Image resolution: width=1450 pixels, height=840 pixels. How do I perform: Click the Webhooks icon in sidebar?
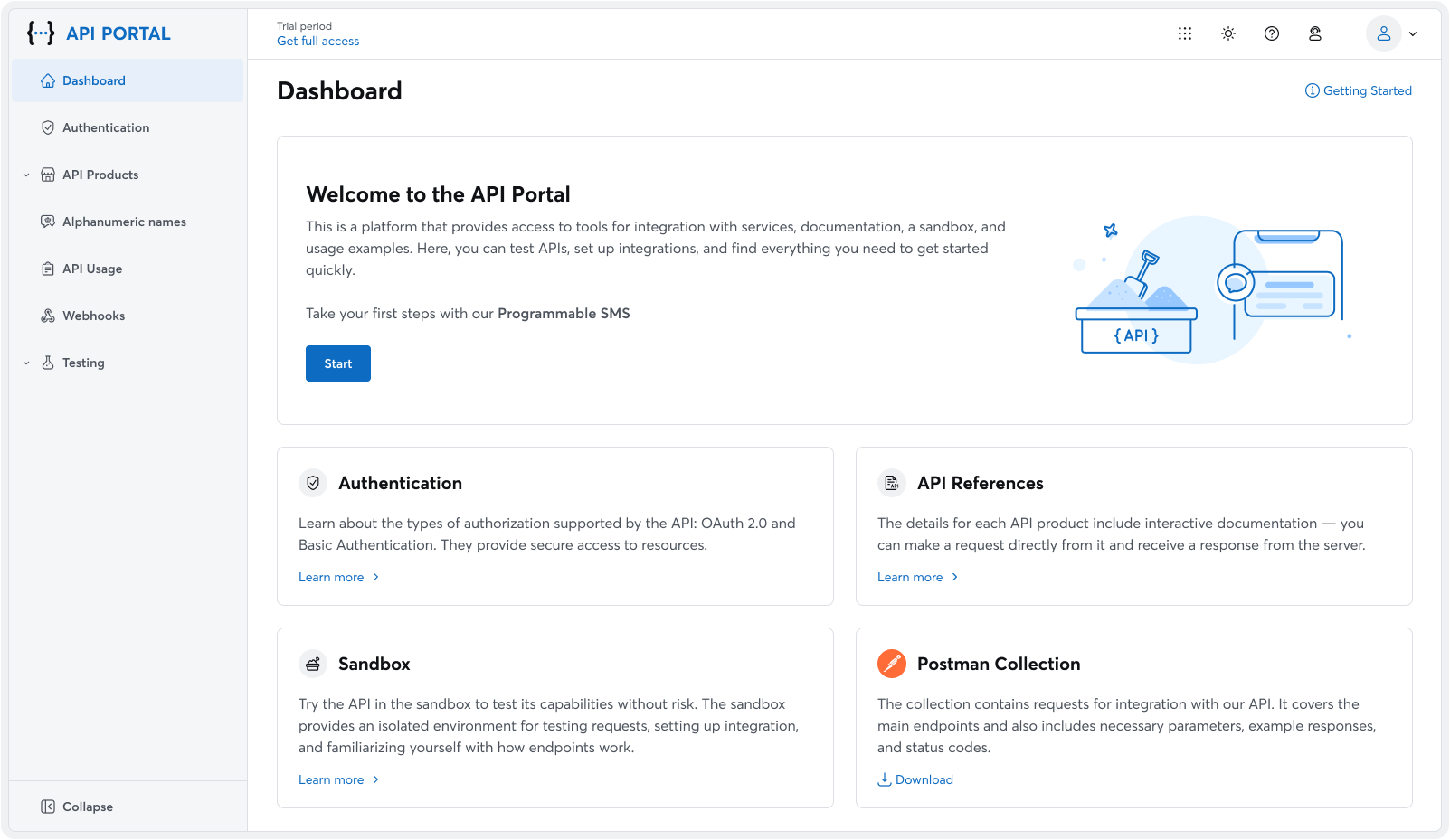click(48, 316)
